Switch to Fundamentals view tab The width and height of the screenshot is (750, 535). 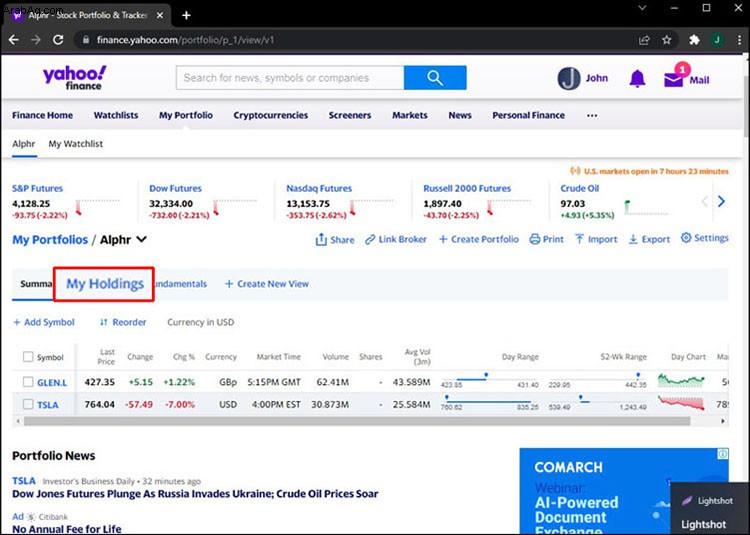[x=181, y=284]
